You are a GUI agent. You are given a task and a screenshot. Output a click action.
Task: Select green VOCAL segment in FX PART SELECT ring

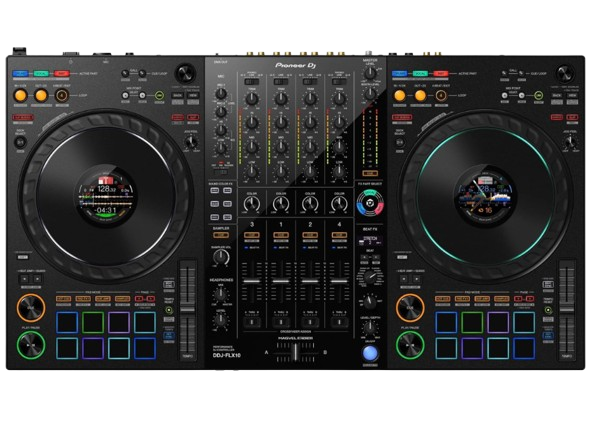click(x=370, y=193)
